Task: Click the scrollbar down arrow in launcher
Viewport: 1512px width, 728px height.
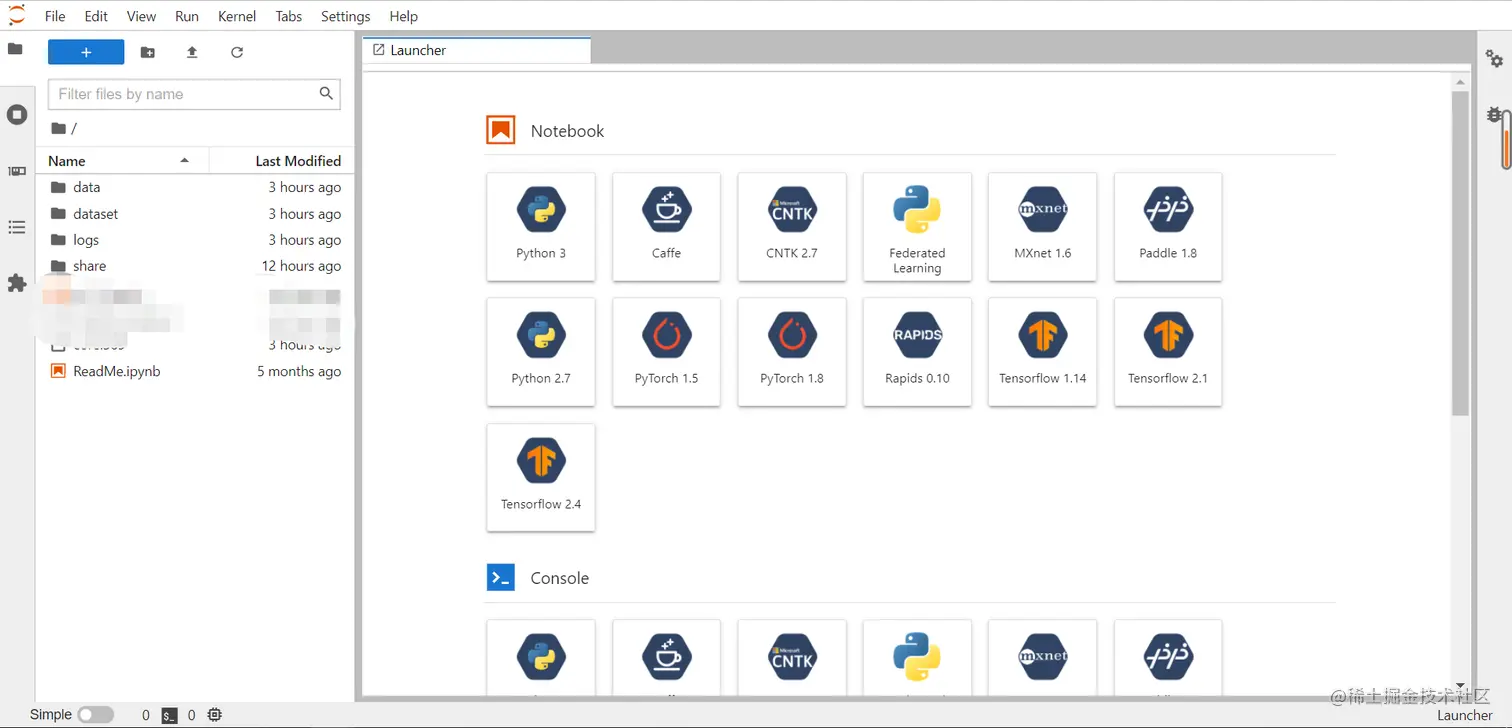Action: [1461, 684]
